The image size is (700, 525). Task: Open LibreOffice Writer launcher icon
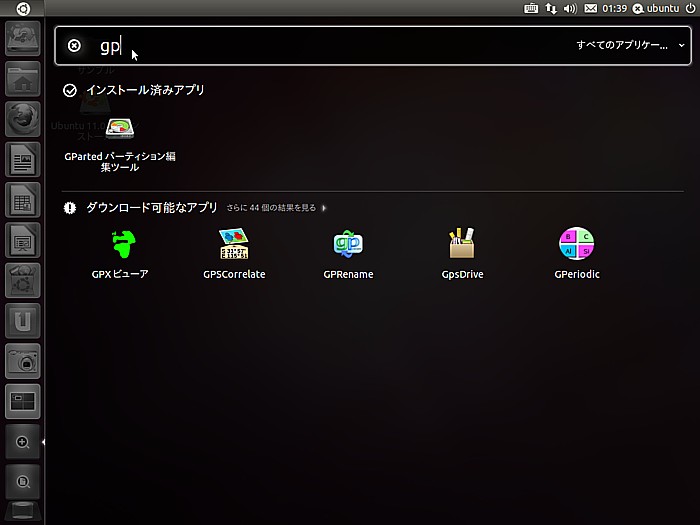tap(23, 159)
